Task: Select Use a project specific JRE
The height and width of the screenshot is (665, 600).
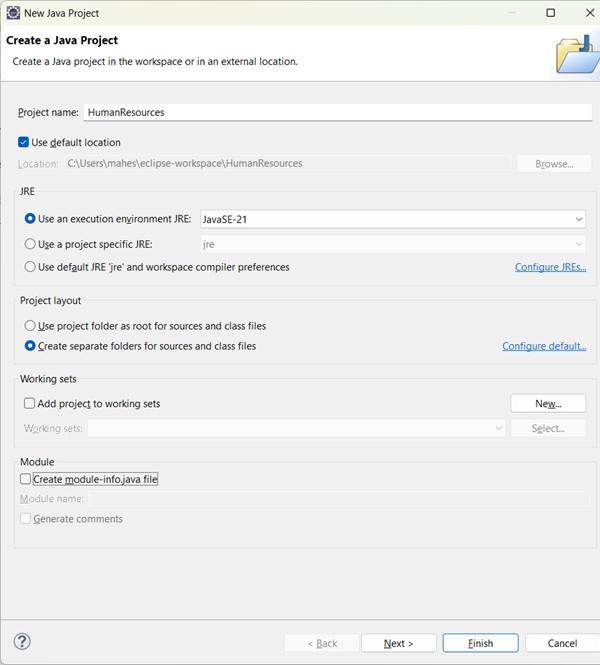Action: point(30,244)
